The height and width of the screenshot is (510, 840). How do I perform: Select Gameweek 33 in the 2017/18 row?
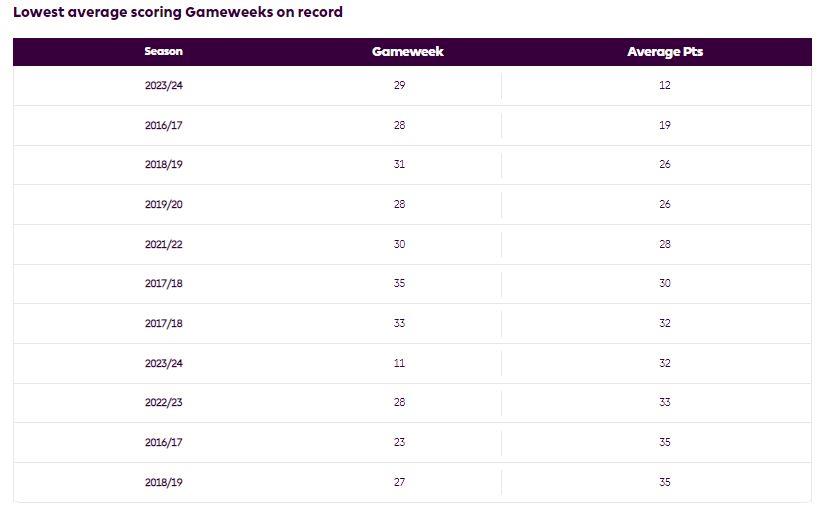pyautogui.click(x=400, y=323)
